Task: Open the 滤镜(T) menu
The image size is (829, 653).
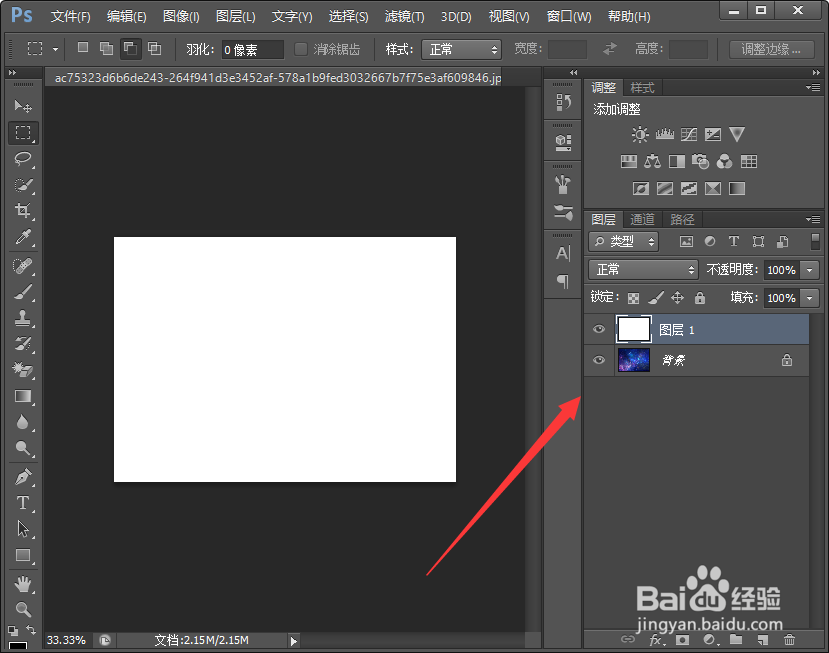Action: tap(404, 16)
